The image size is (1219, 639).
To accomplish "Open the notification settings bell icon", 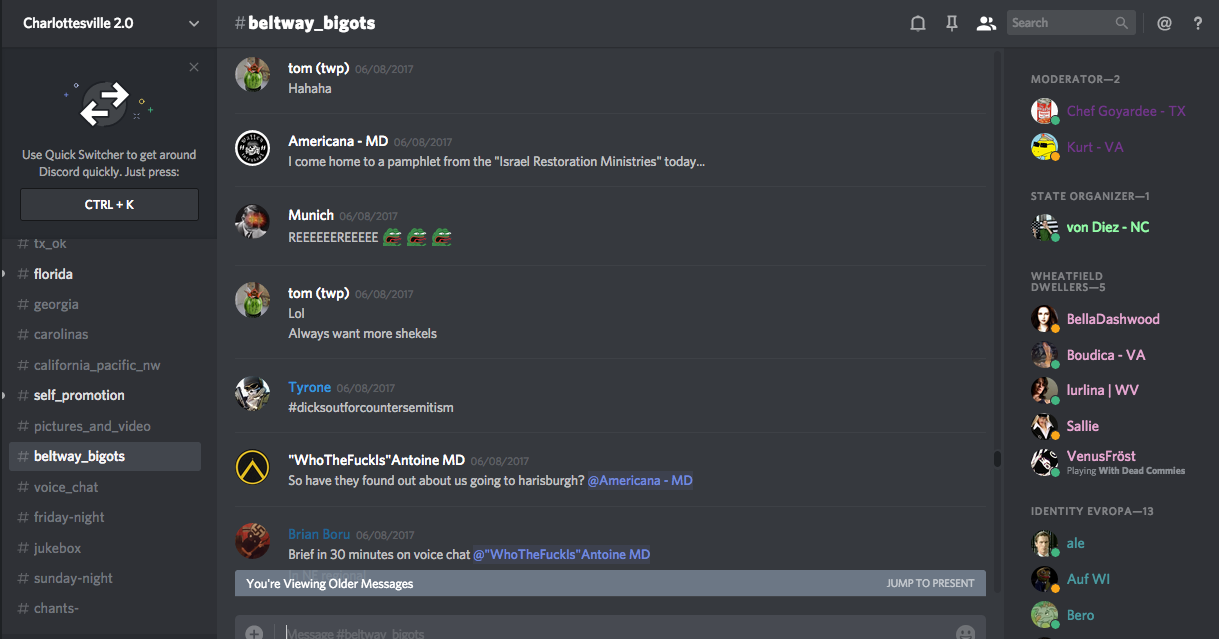I will tap(917, 23).
